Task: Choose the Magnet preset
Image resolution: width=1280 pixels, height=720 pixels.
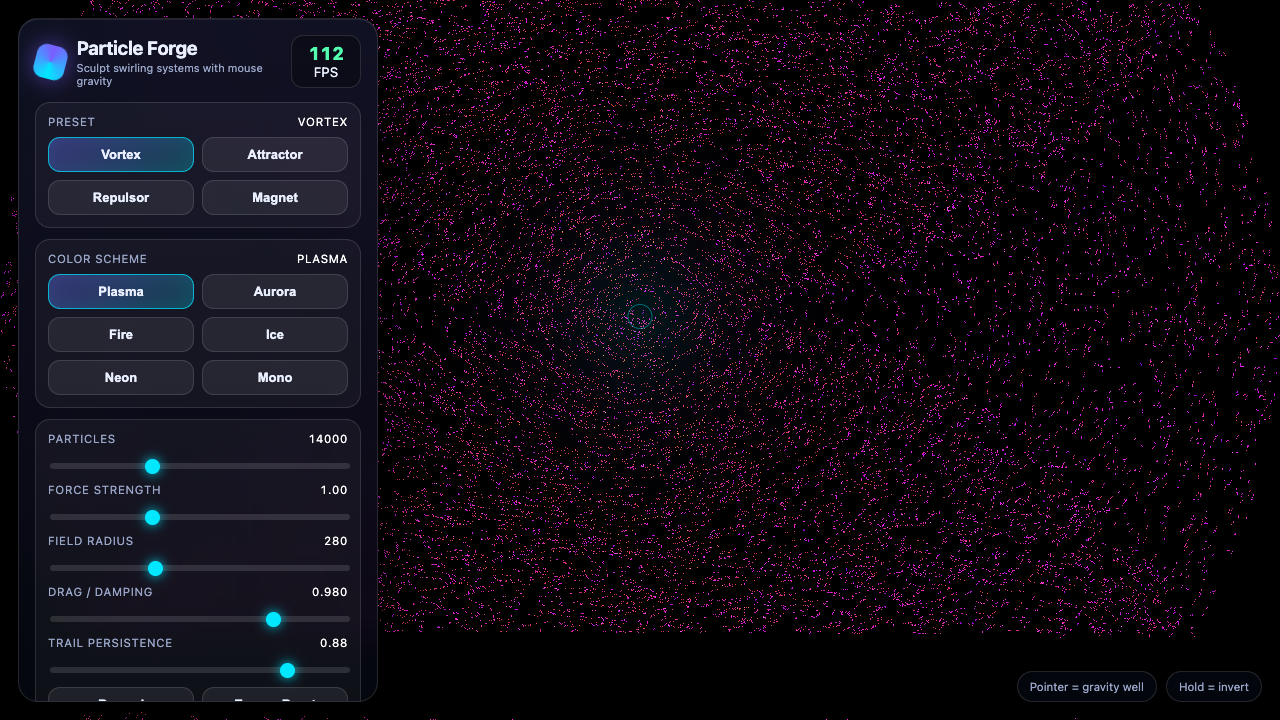Action: [275, 198]
